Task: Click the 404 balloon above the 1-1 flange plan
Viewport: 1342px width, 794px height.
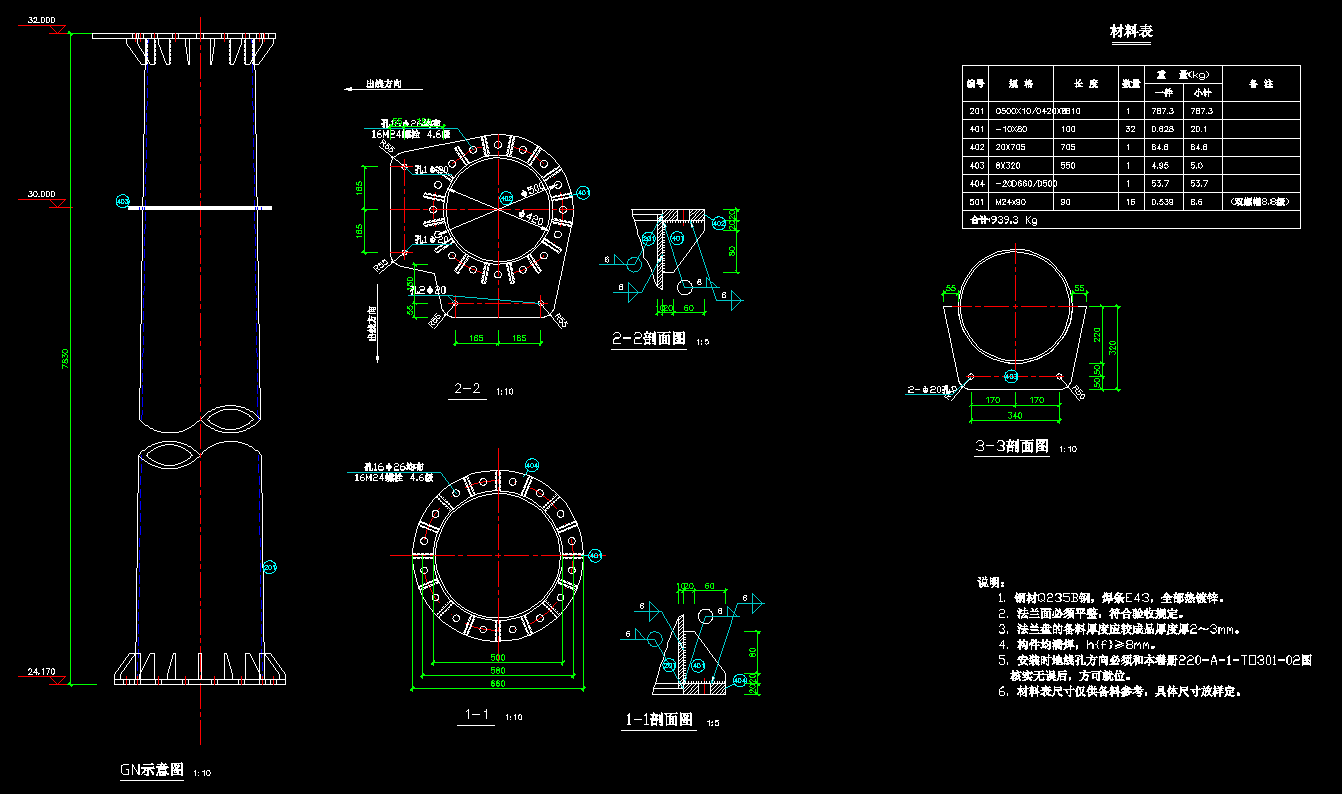Action: pos(532,465)
